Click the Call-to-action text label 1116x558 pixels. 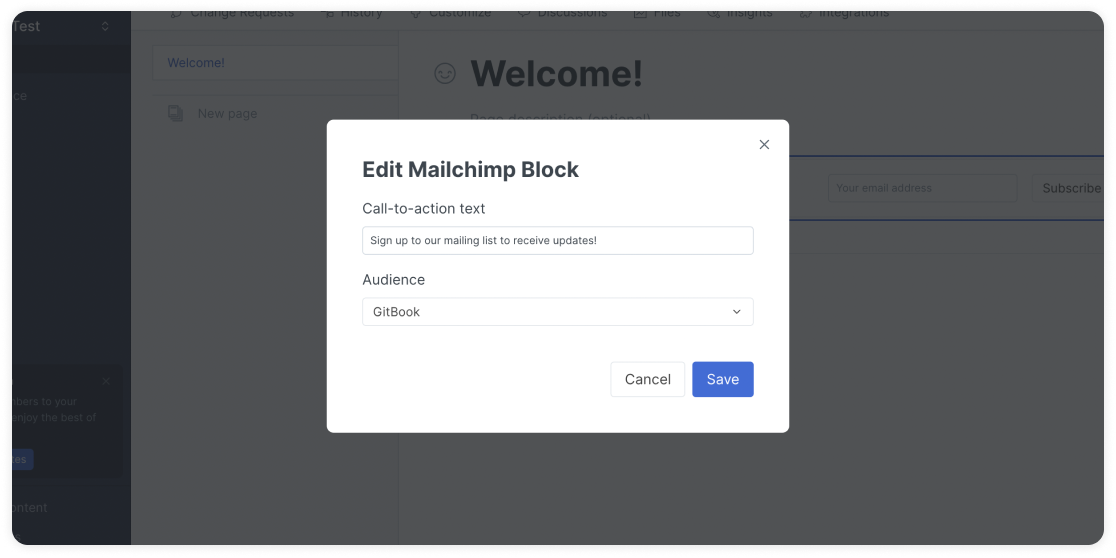[x=423, y=209]
